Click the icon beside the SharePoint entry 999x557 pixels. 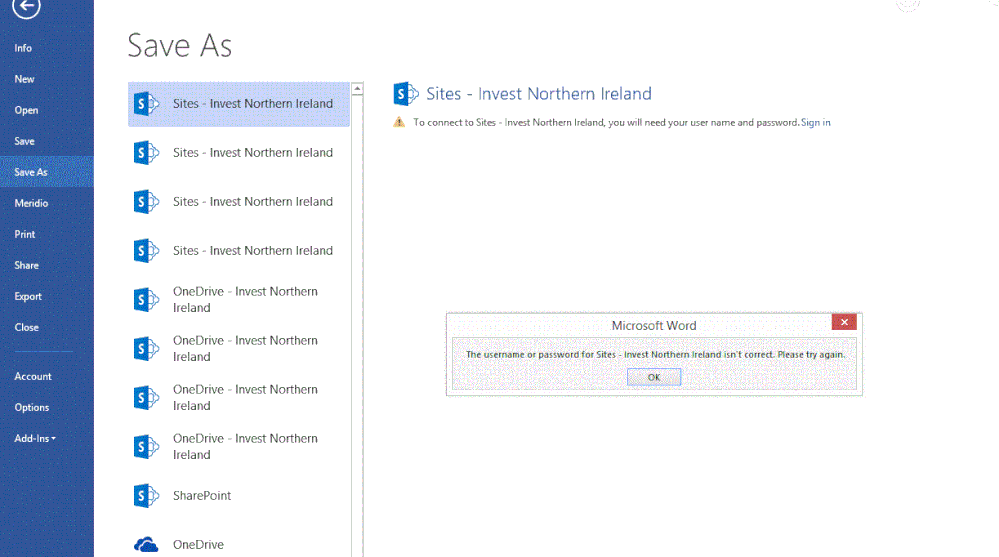(146, 496)
